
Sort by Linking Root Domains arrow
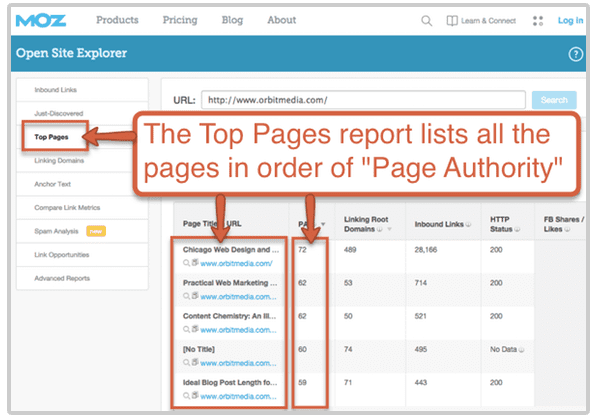389,229
